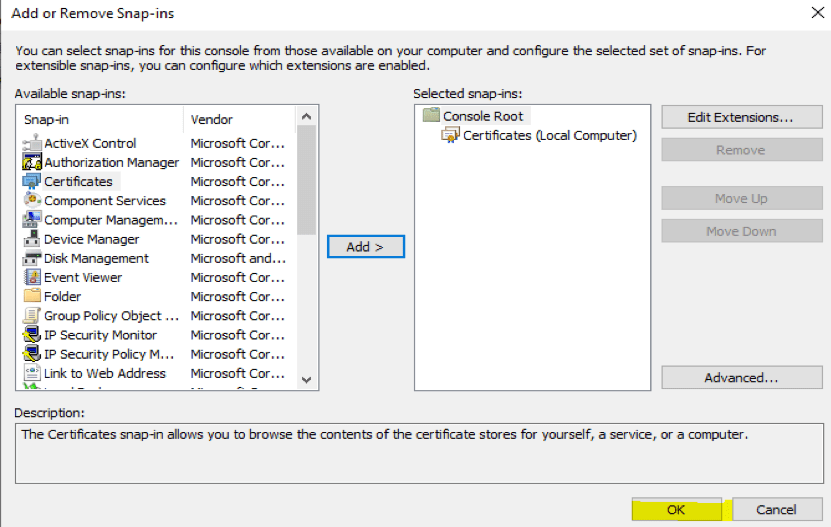Select the Component Services icon
831x527 pixels.
pyautogui.click(x=32, y=201)
